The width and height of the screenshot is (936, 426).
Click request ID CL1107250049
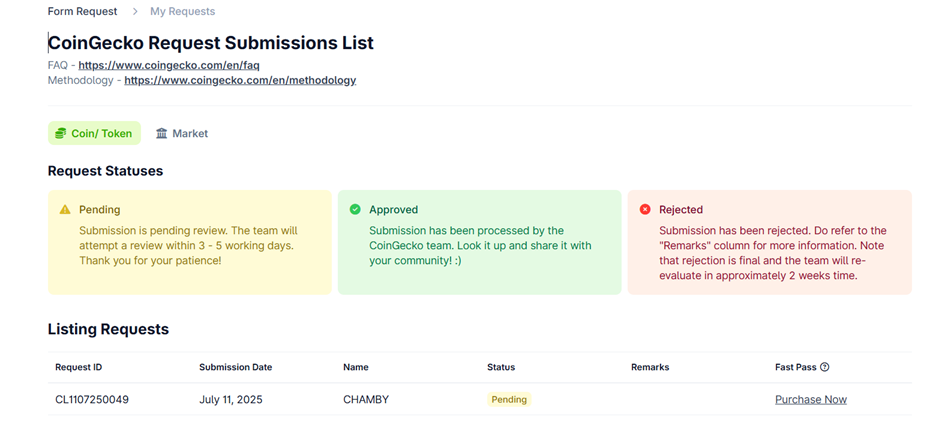pos(92,400)
